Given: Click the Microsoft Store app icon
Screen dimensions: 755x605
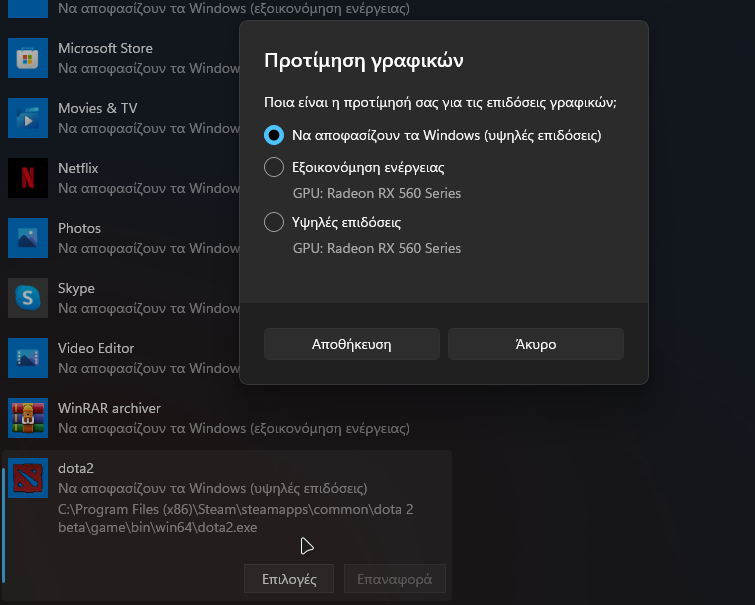Looking at the screenshot, I should [x=28, y=58].
